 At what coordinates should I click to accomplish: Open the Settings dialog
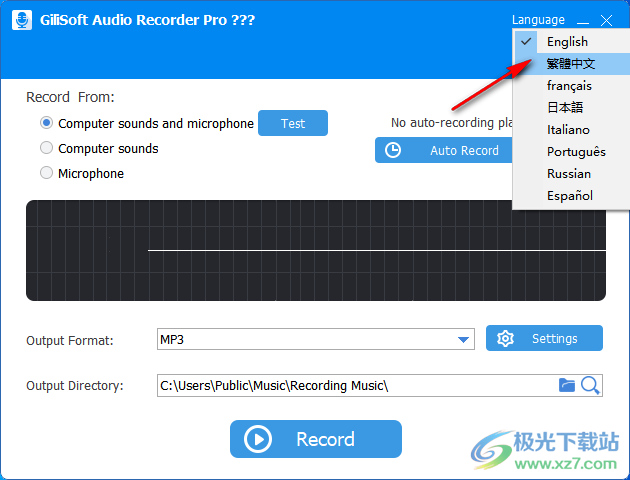click(544, 338)
